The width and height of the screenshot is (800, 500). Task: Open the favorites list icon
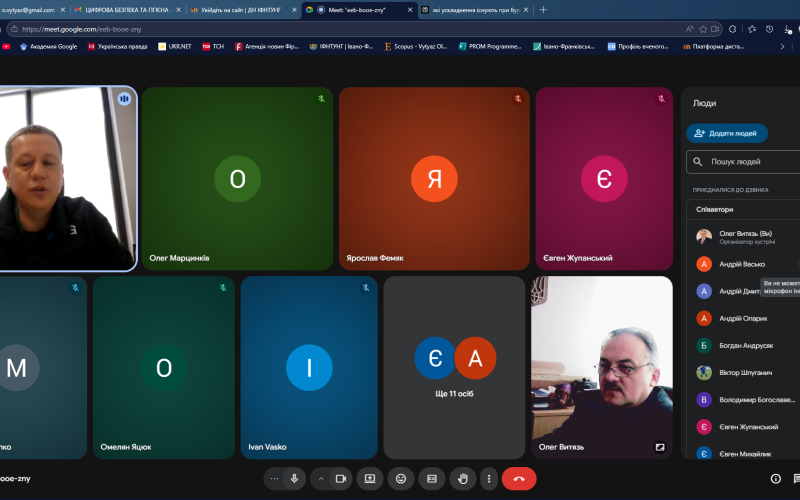(752, 29)
